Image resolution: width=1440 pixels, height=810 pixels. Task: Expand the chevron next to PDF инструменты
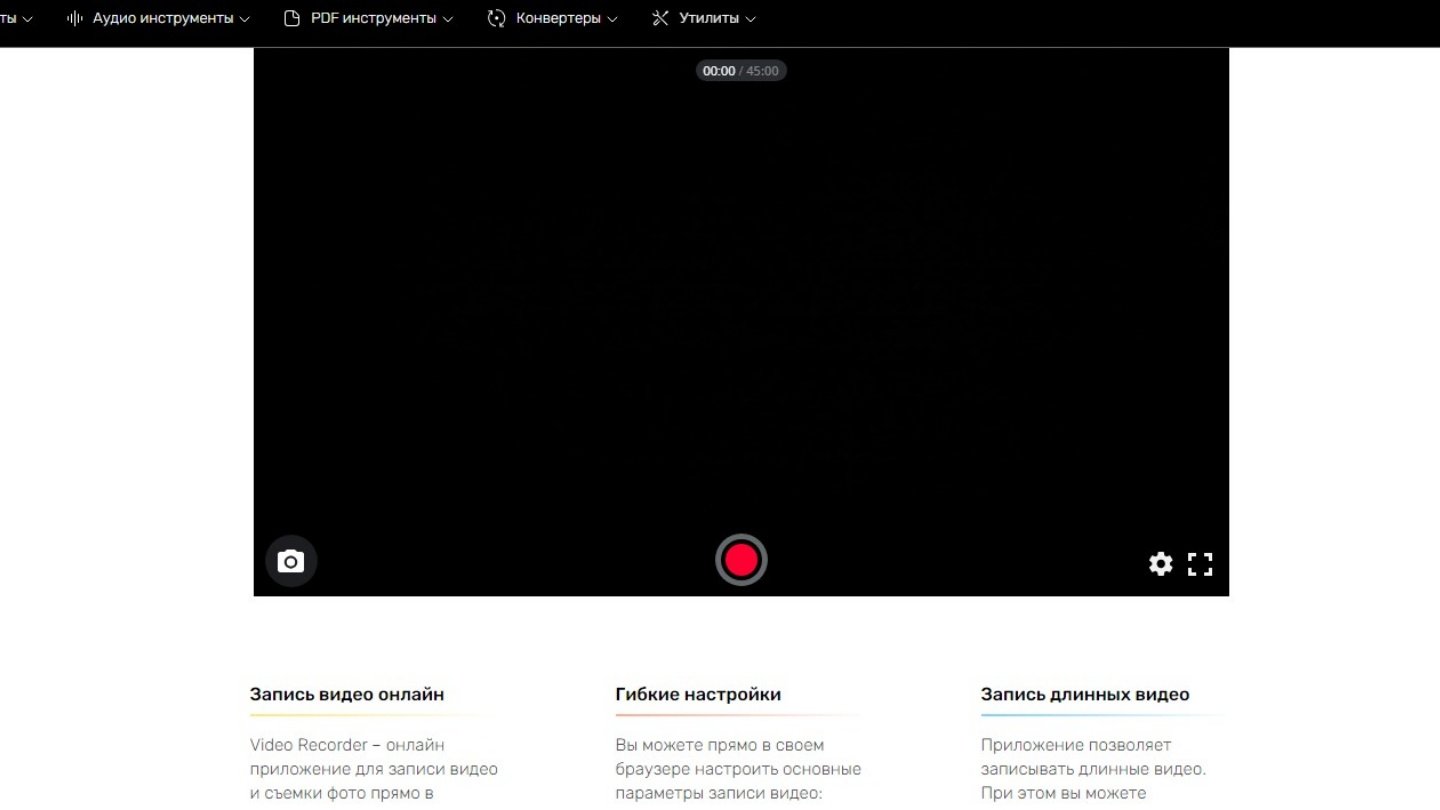click(x=447, y=19)
